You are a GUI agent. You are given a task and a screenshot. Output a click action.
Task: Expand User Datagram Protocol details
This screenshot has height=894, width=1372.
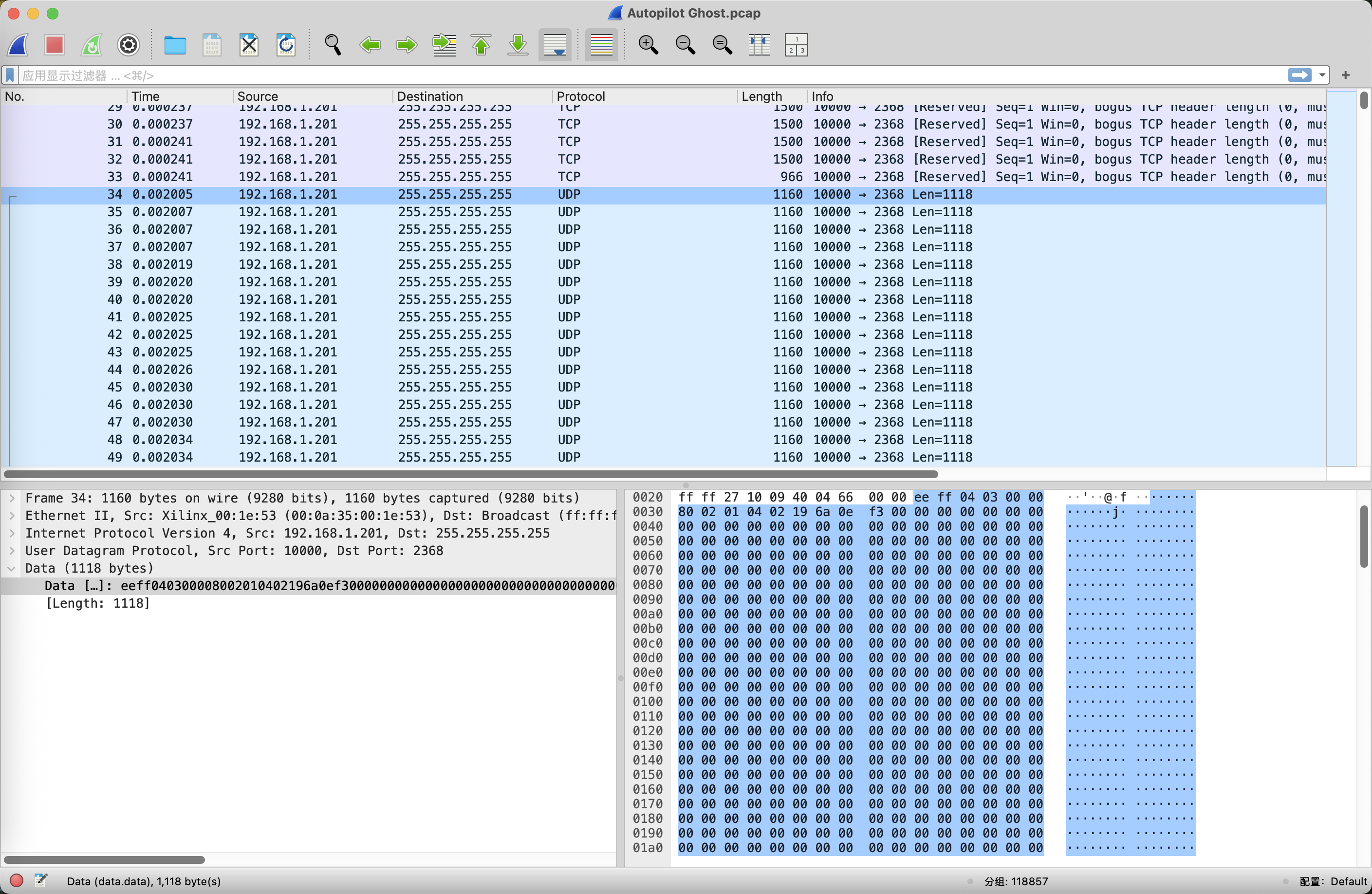click(12, 550)
